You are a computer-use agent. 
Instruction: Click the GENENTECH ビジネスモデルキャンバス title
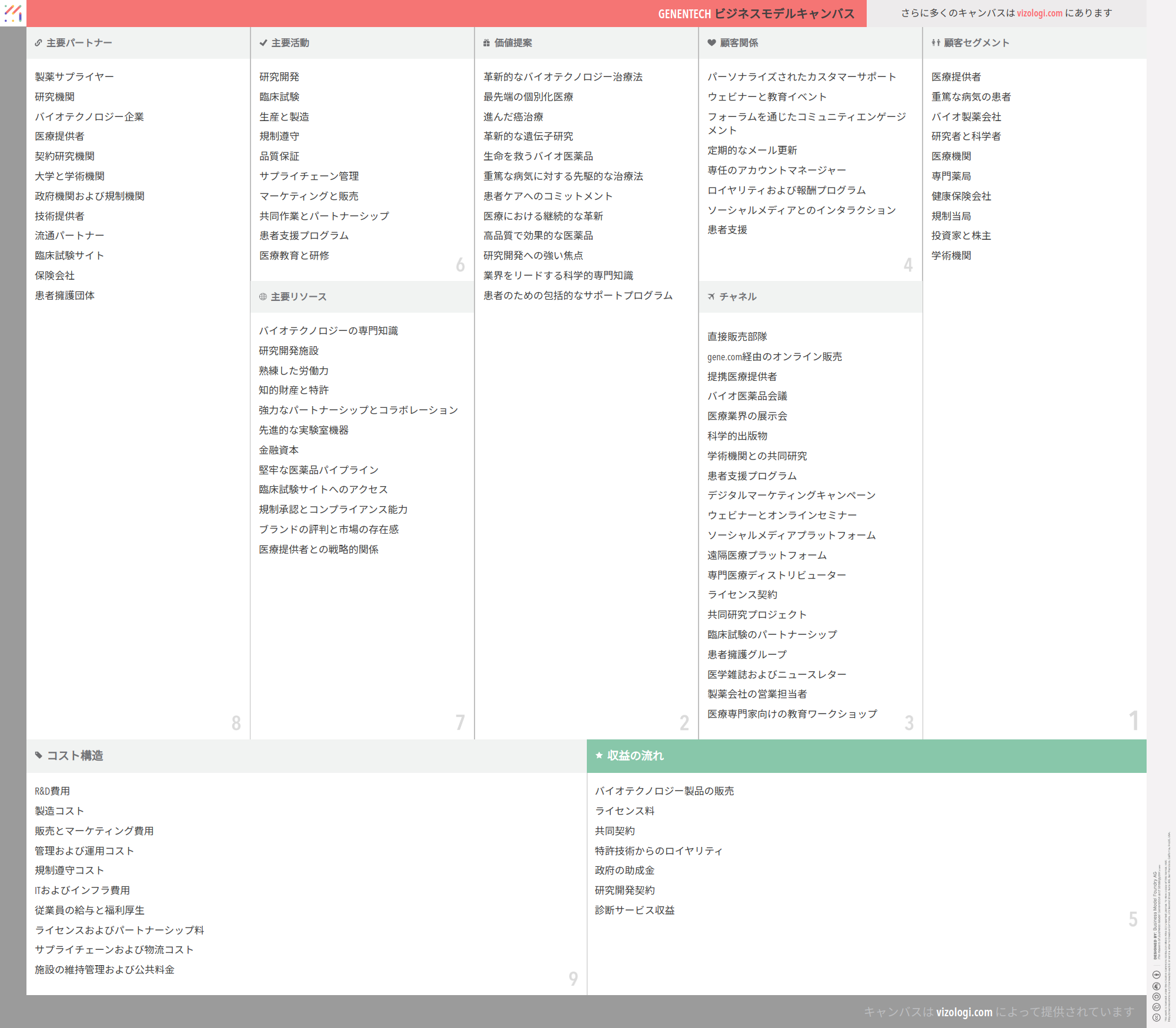[x=756, y=14]
